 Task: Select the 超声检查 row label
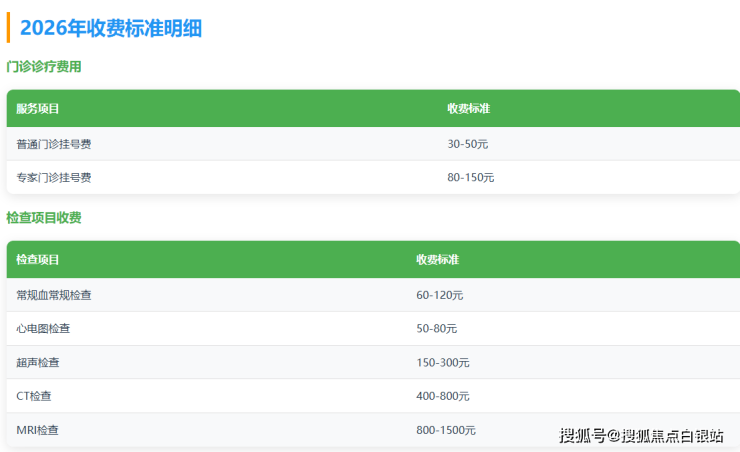pos(38,362)
